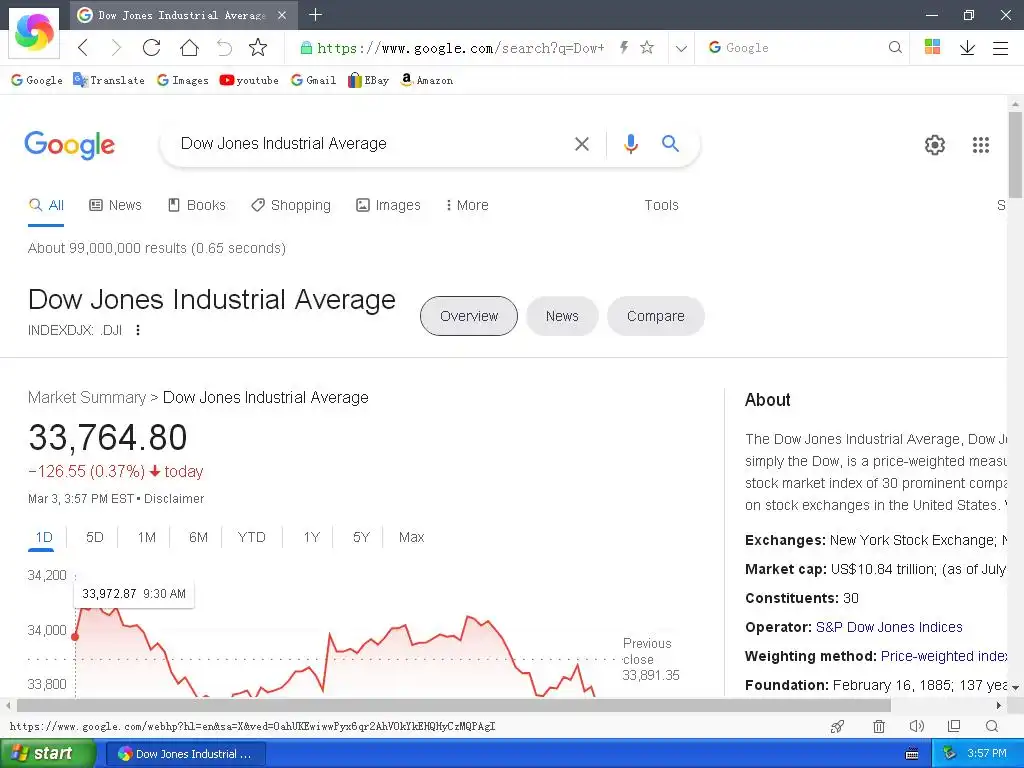Open the colorful apps grid toolbar icon
Image resolution: width=1024 pixels, height=768 pixels.
(933, 46)
